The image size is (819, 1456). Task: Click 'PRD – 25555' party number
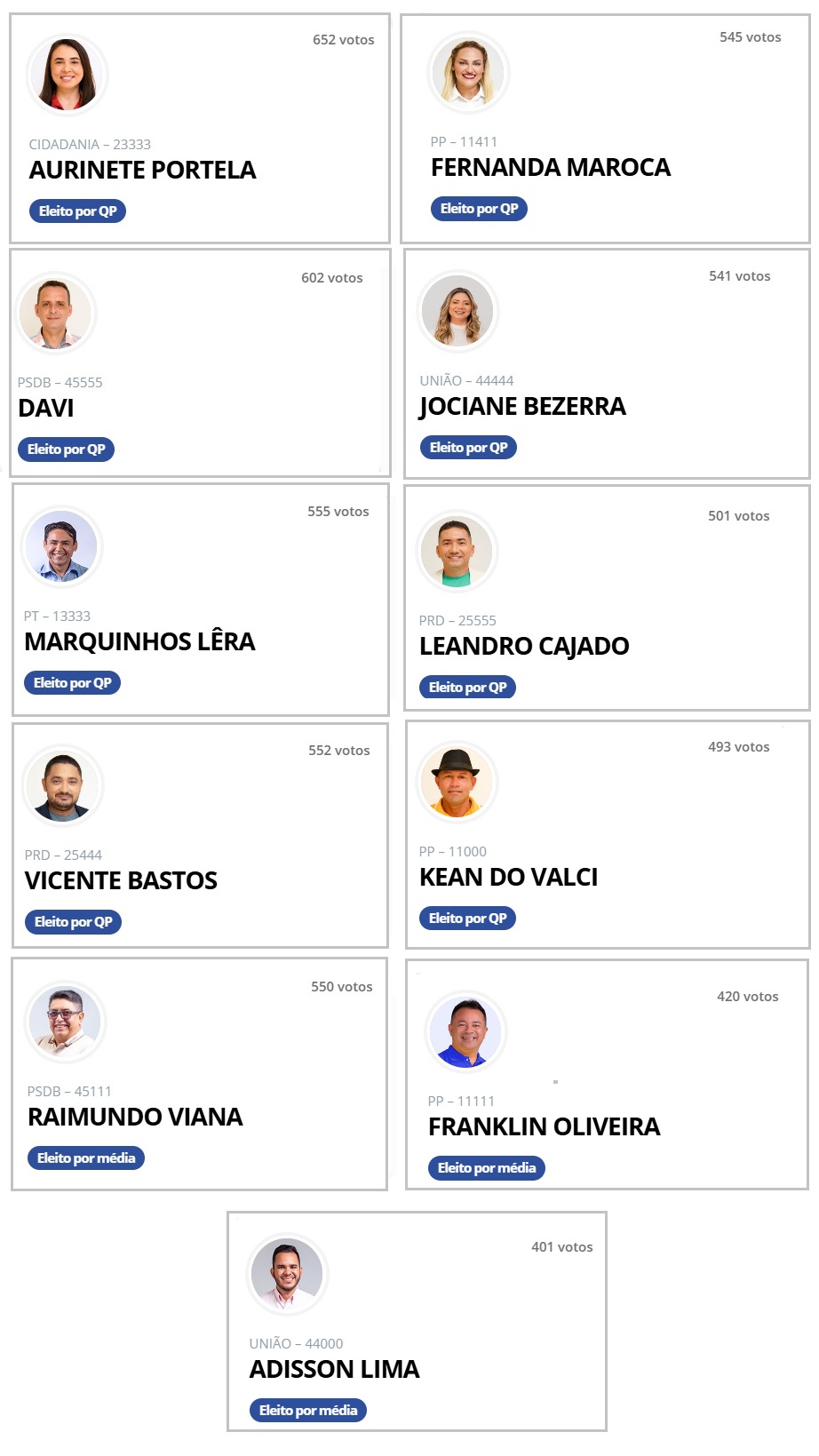(457, 621)
